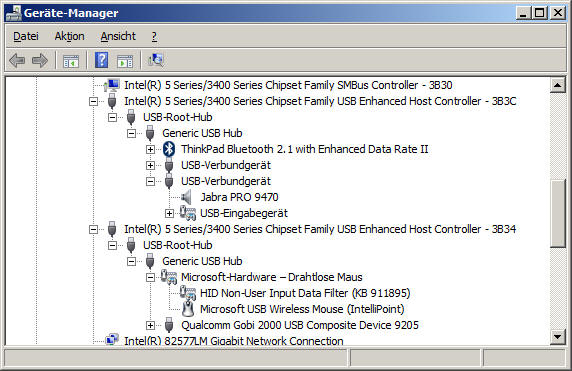572x371 pixels.
Task: Minimize the Geräte-Manager window
Action: pyautogui.click(x=523, y=13)
